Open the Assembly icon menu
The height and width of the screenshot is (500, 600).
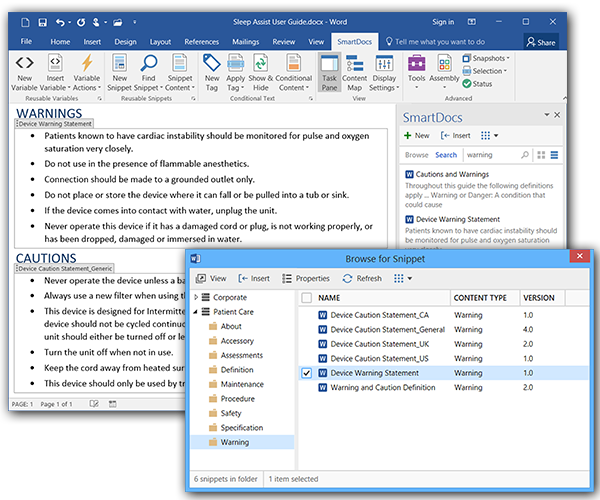tap(444, 63)
